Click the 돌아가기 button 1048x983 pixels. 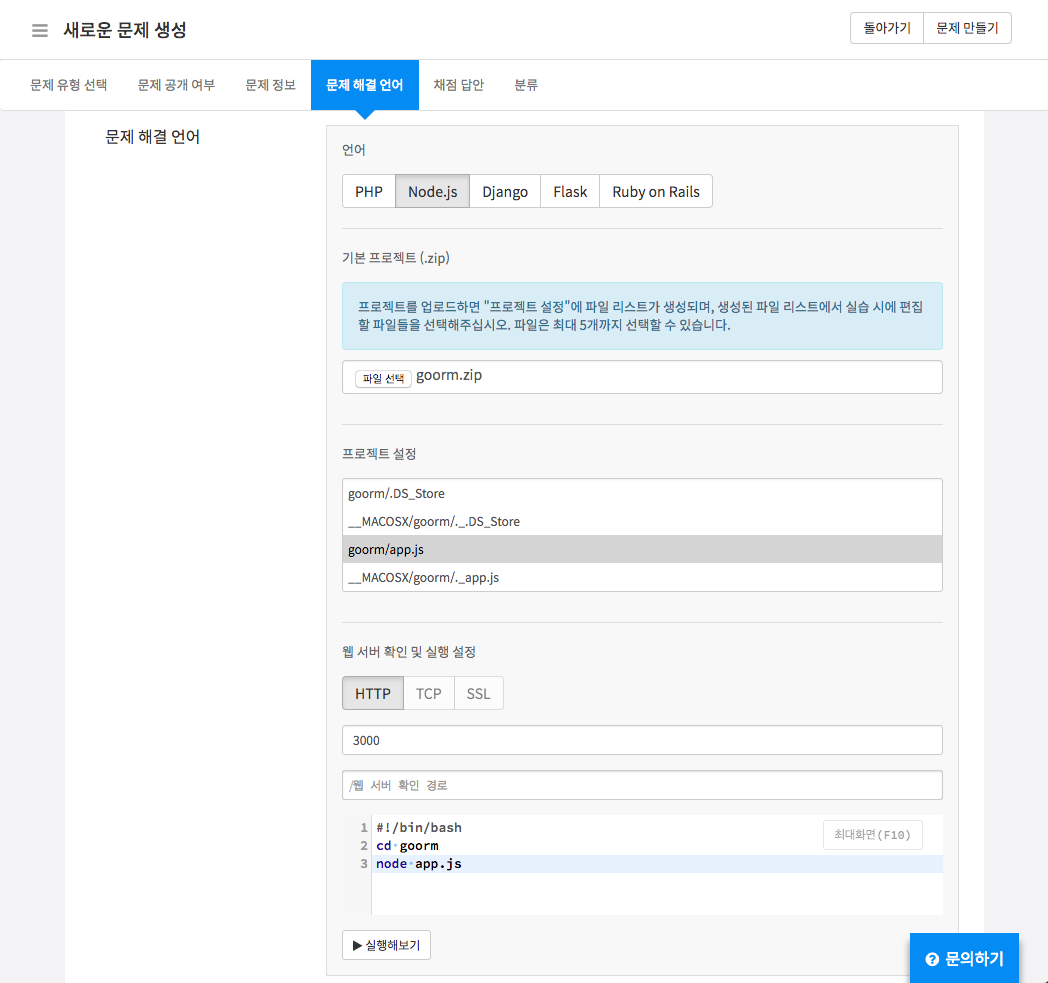tap(886, 28)
